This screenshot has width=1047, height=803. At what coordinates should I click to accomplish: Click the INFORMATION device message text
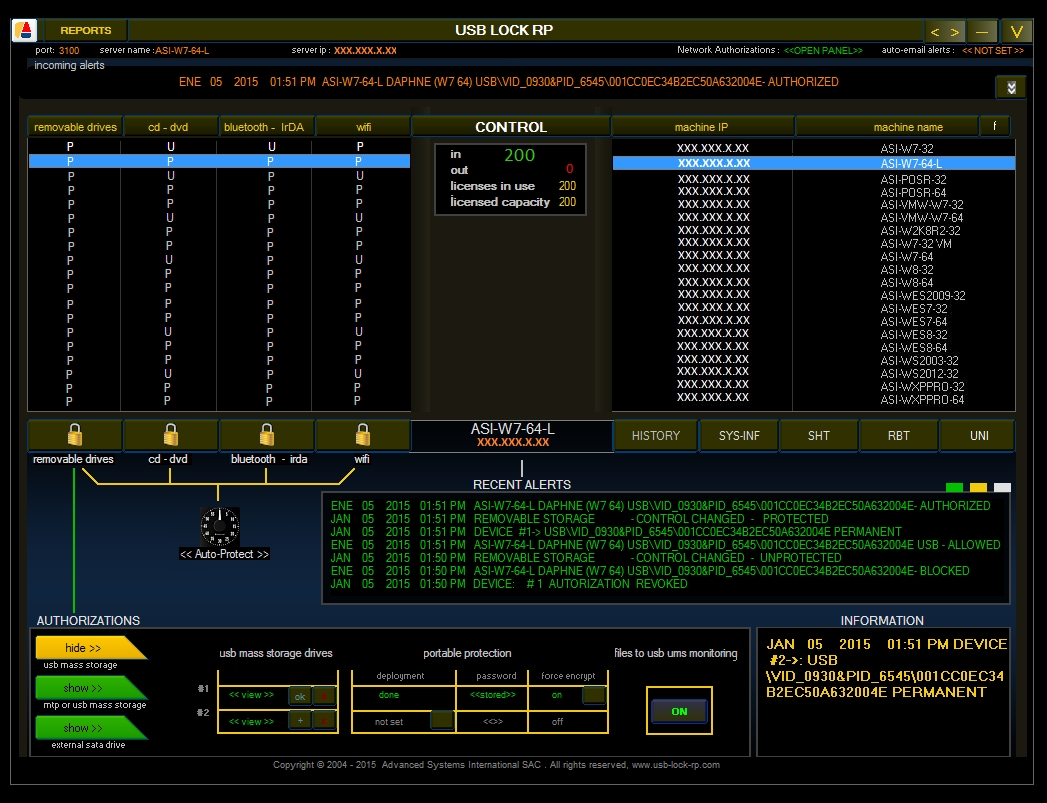click(x=886, y=668)
